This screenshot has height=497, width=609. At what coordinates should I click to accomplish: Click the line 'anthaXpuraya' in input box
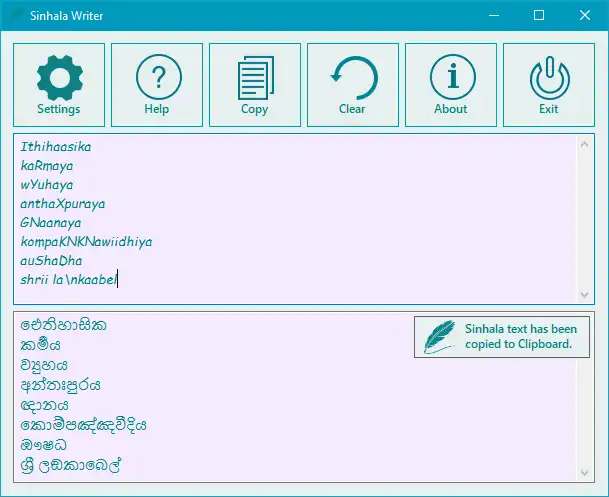pyautogui.click(x=63, y=204)
